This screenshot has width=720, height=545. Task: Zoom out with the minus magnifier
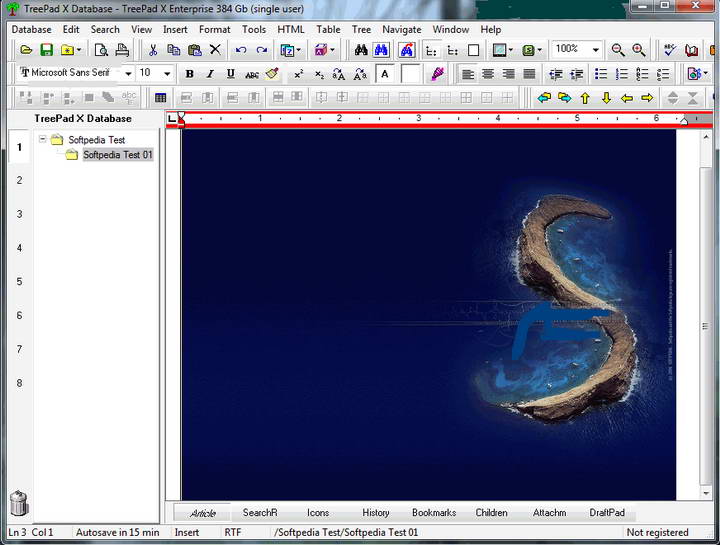[618, 50]
